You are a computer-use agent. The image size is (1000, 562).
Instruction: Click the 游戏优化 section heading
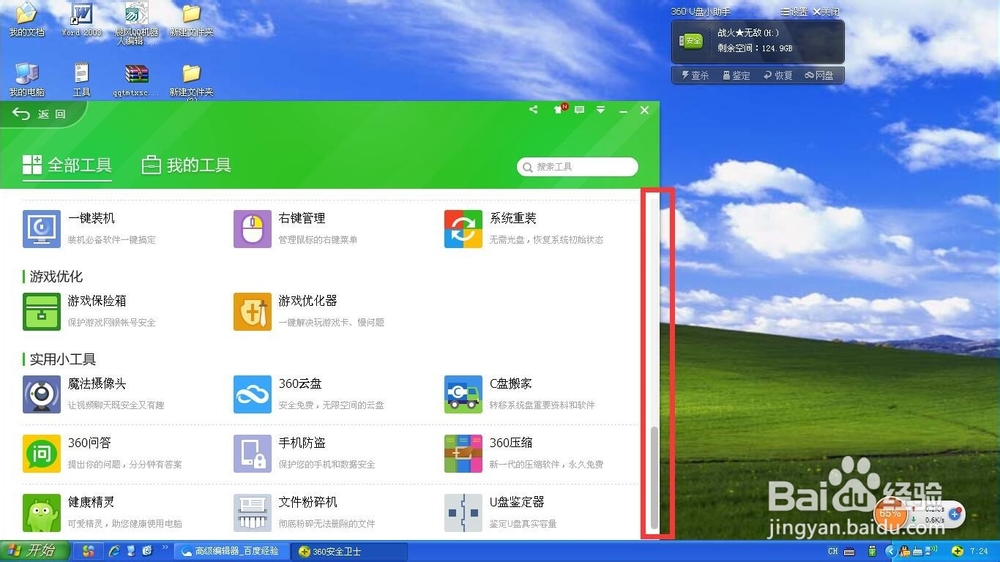(55, 276)
